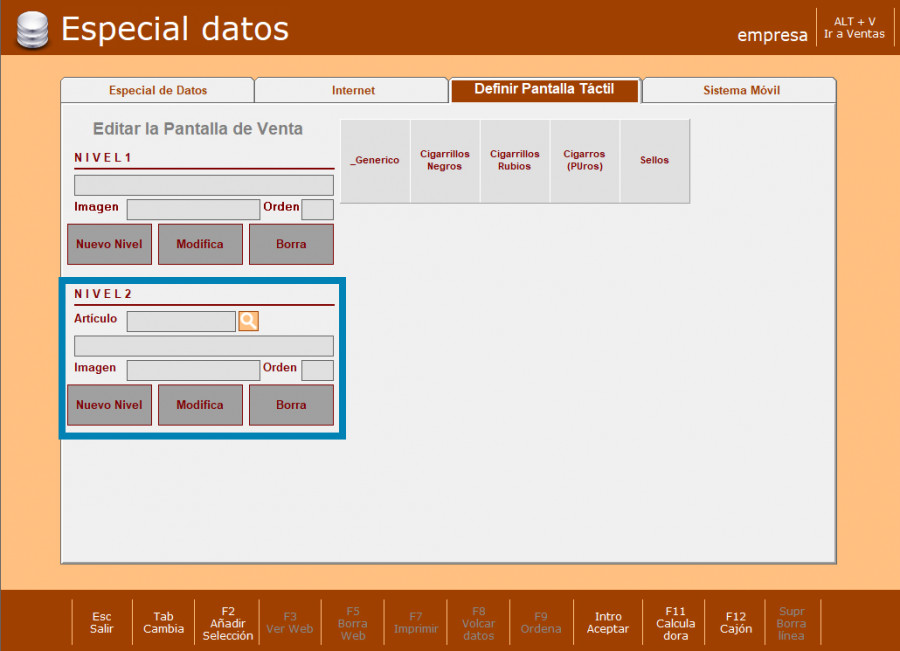This screenshot has width=900, height=651.
Task: Open the Sistema Móvil tab
Action: point(740,90)
